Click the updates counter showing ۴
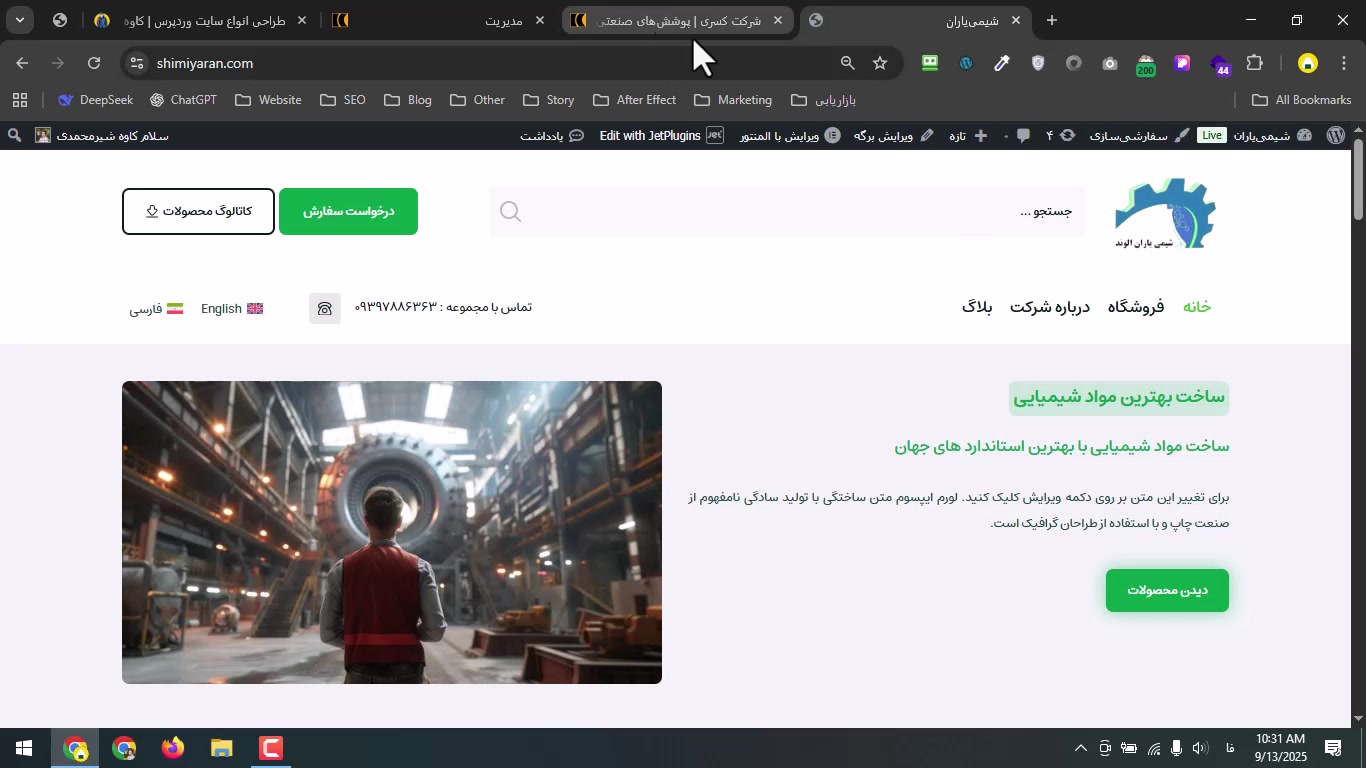The height and width of the screenshot is (768, 1366). point(1060,135)
